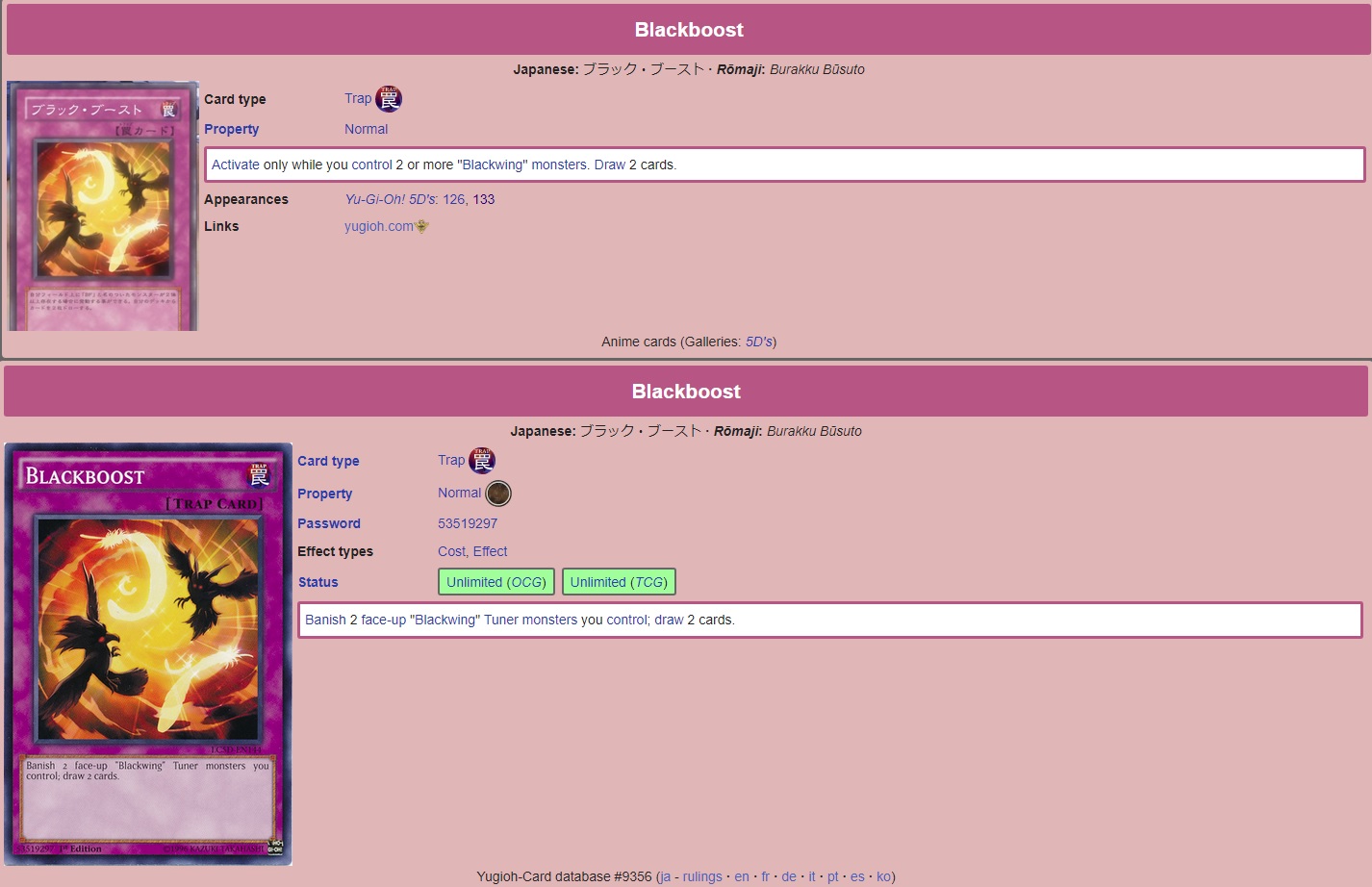Screen dimensions: 1372x887
Task: Open the fr database link
Action: (766, 876)
